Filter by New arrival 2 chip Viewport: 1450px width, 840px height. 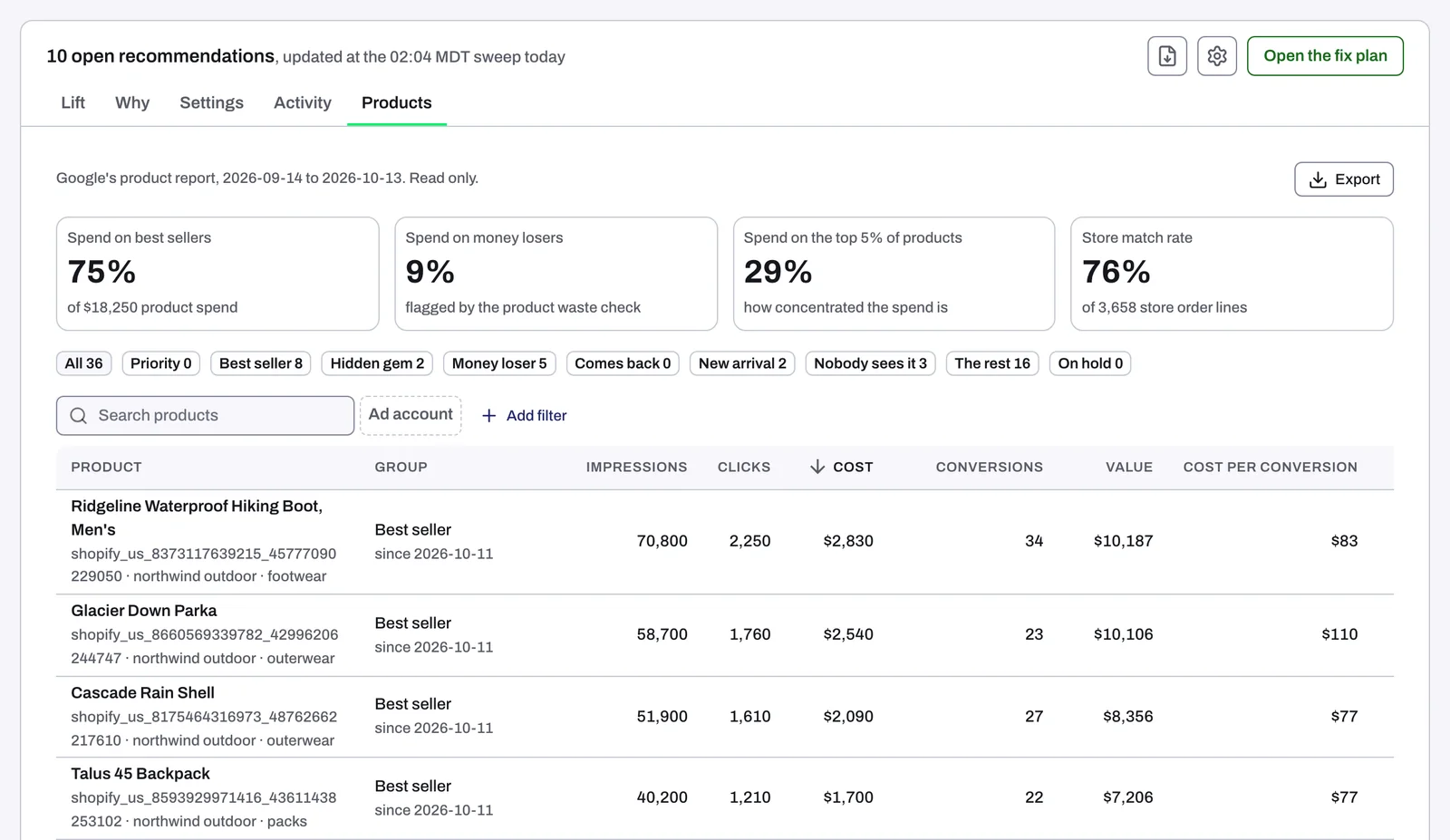click(x=742, y=363)
